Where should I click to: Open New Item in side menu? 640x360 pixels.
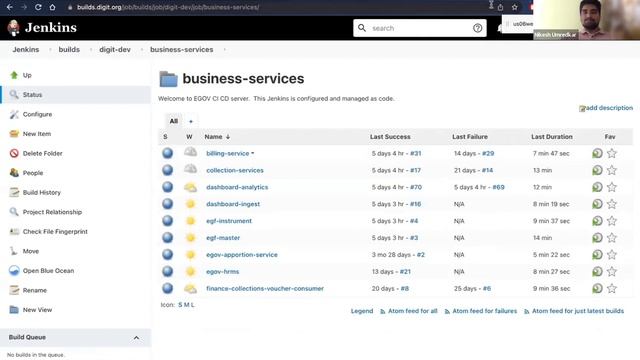pyautogui.click(x=37, y=134)
